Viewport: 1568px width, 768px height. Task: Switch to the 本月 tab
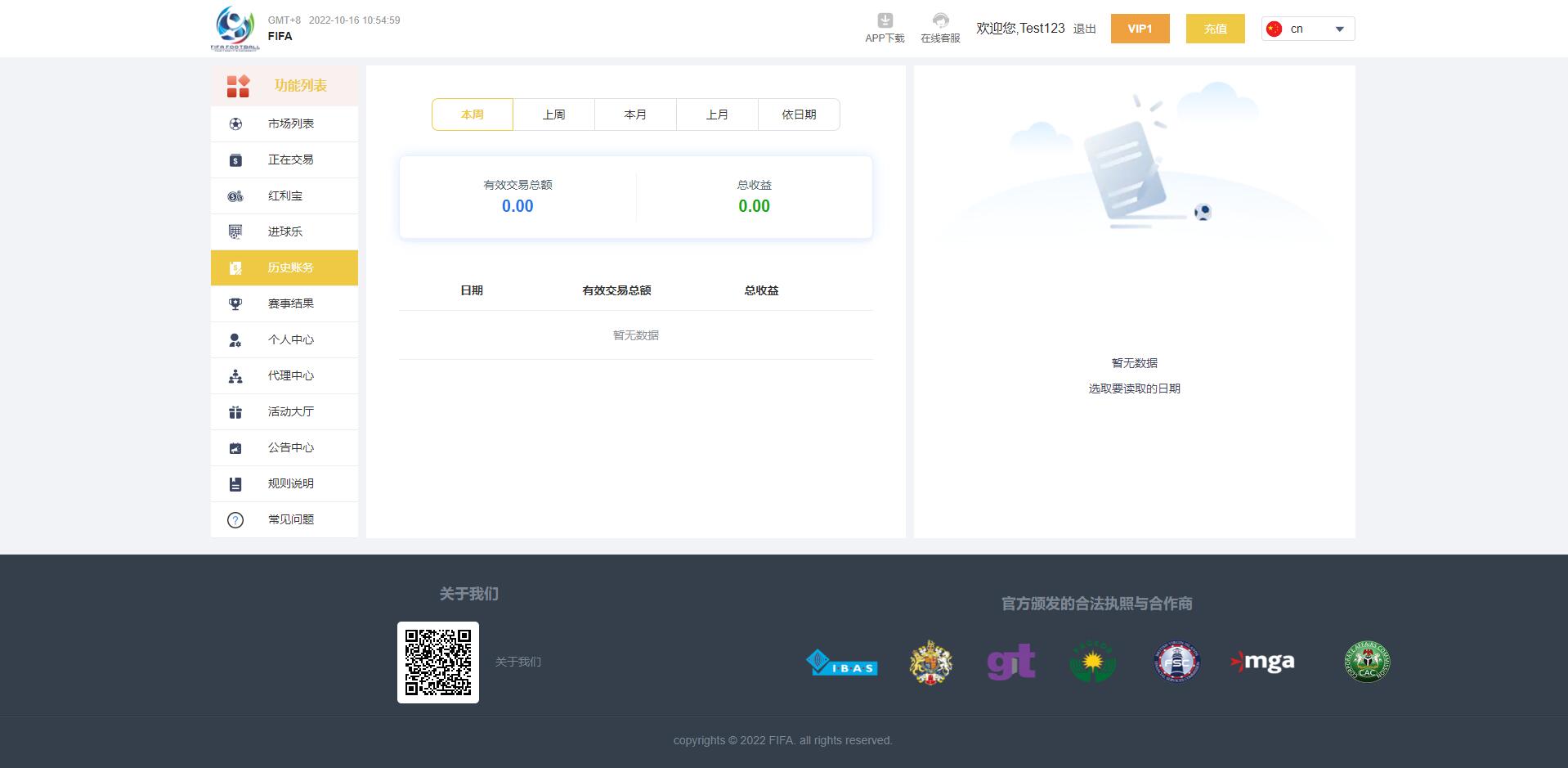coord(635,115)
